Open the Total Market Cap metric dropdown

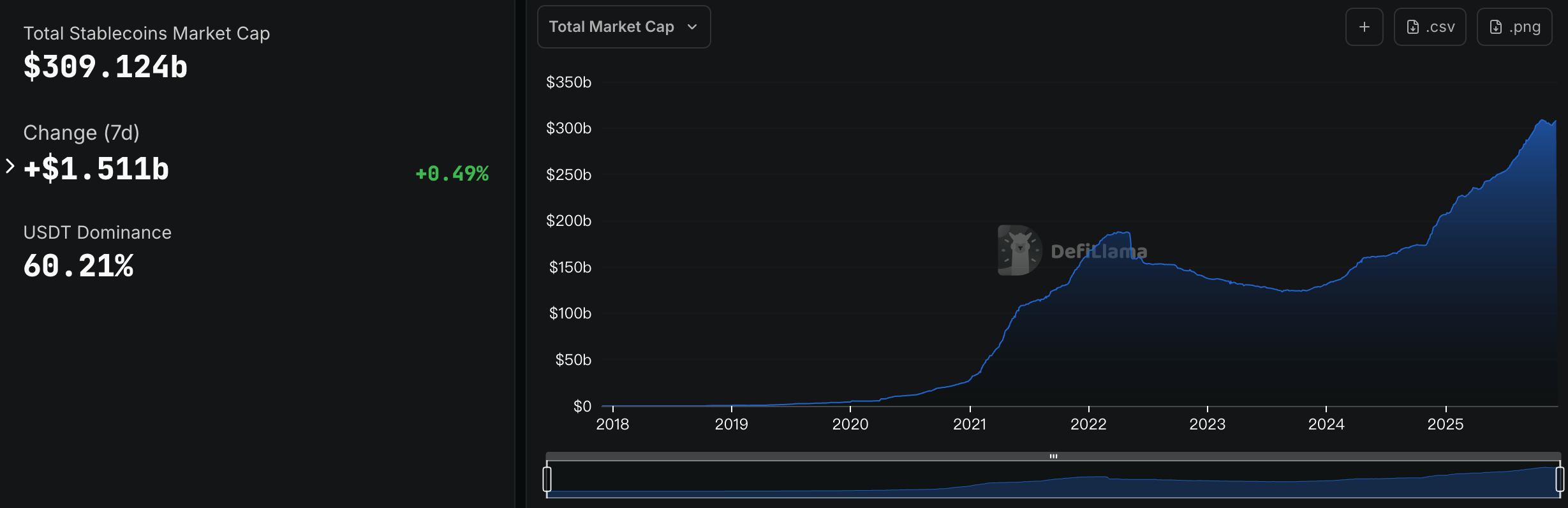(623, 26)
